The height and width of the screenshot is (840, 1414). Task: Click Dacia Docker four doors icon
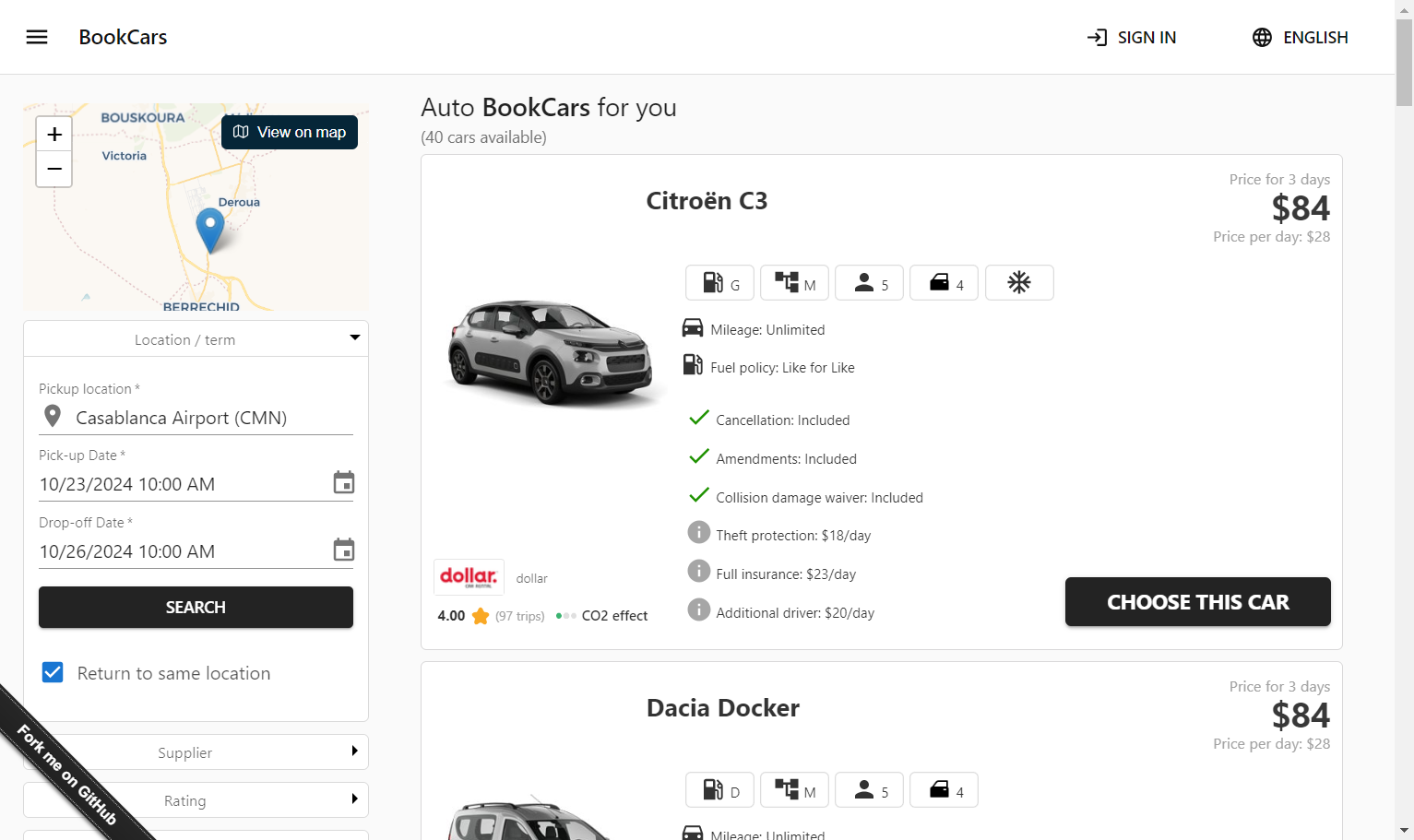pos(944,790)
